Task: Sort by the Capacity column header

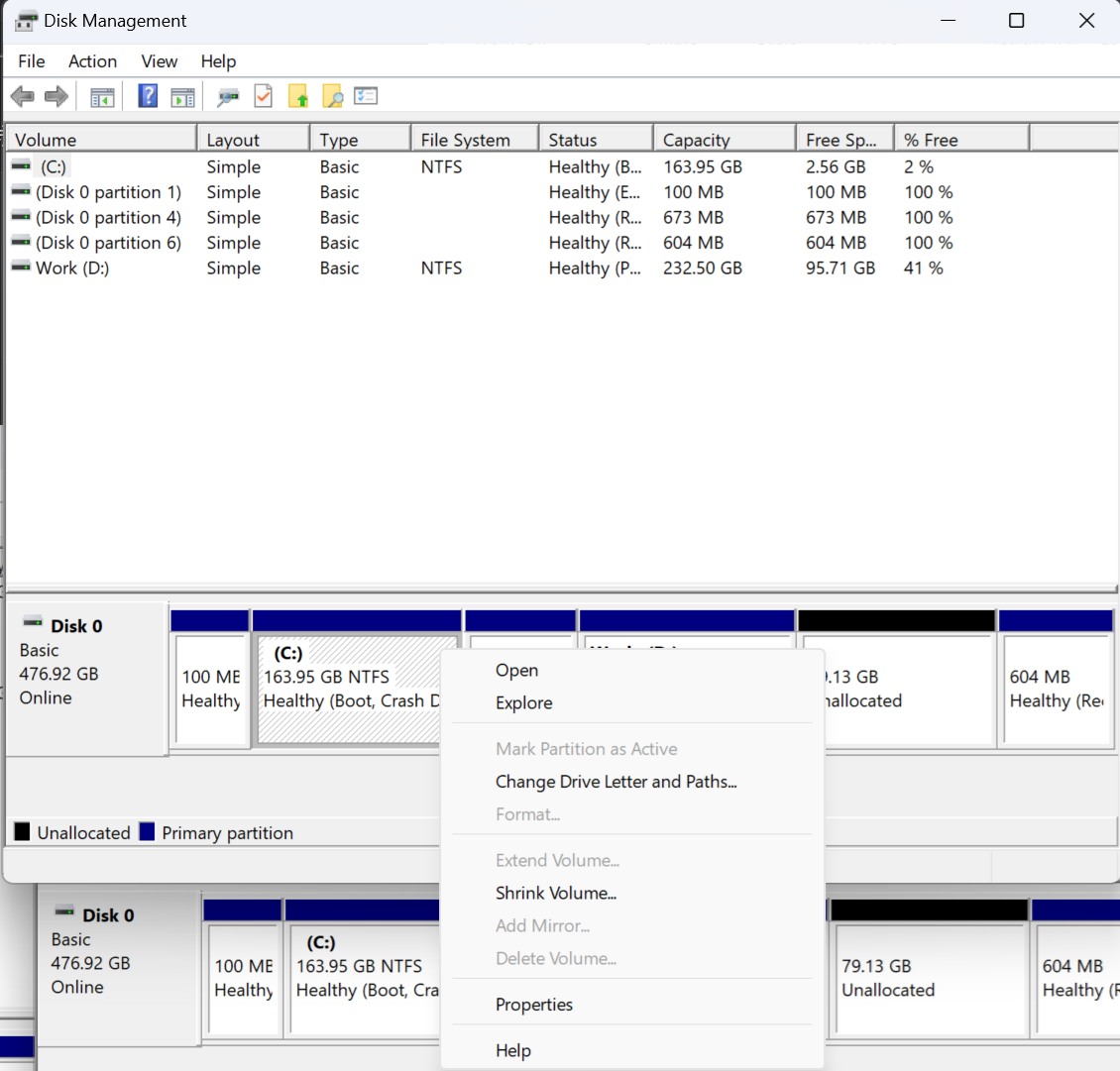Action: 725,140
